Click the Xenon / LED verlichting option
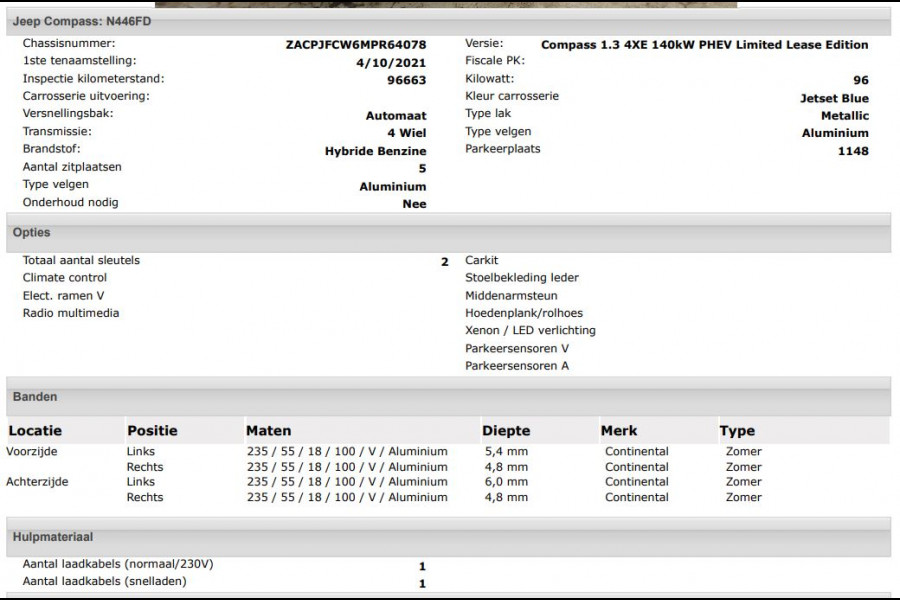This screenshot has width=900, height=600. click(x=530, y=331)
